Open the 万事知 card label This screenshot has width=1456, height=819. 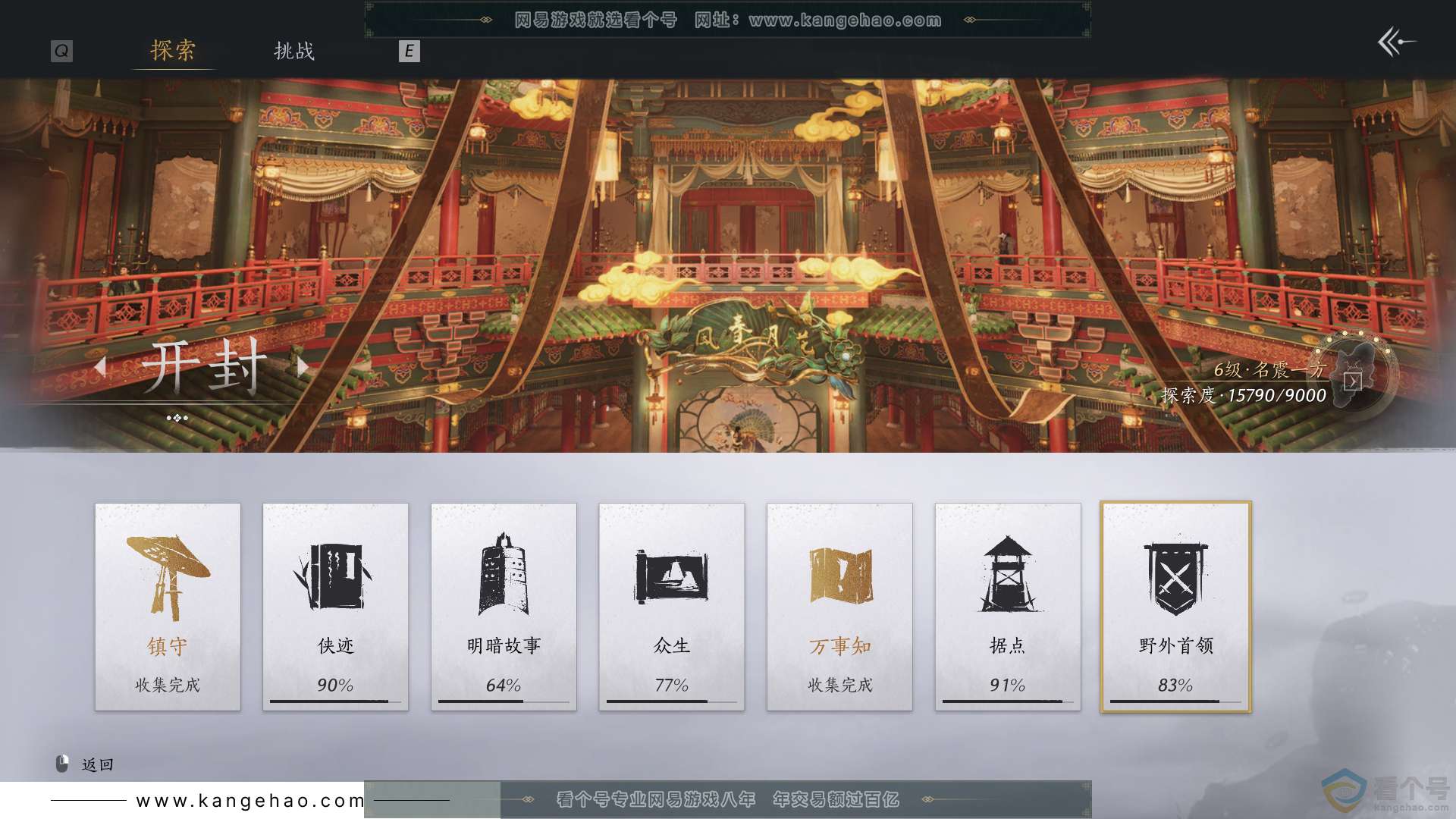(x=840, y=646)
